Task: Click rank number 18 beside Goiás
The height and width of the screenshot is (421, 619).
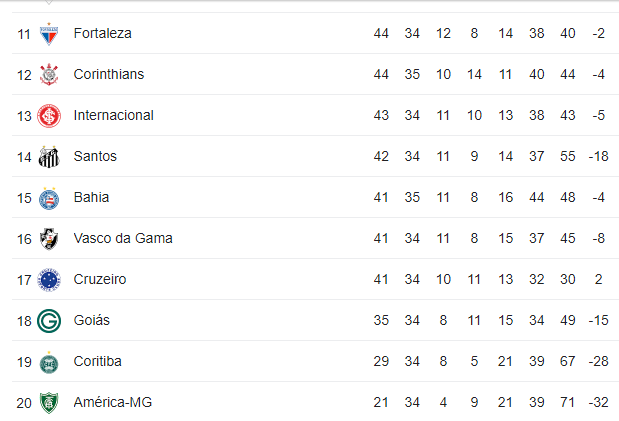Action: tap(24, 321)
